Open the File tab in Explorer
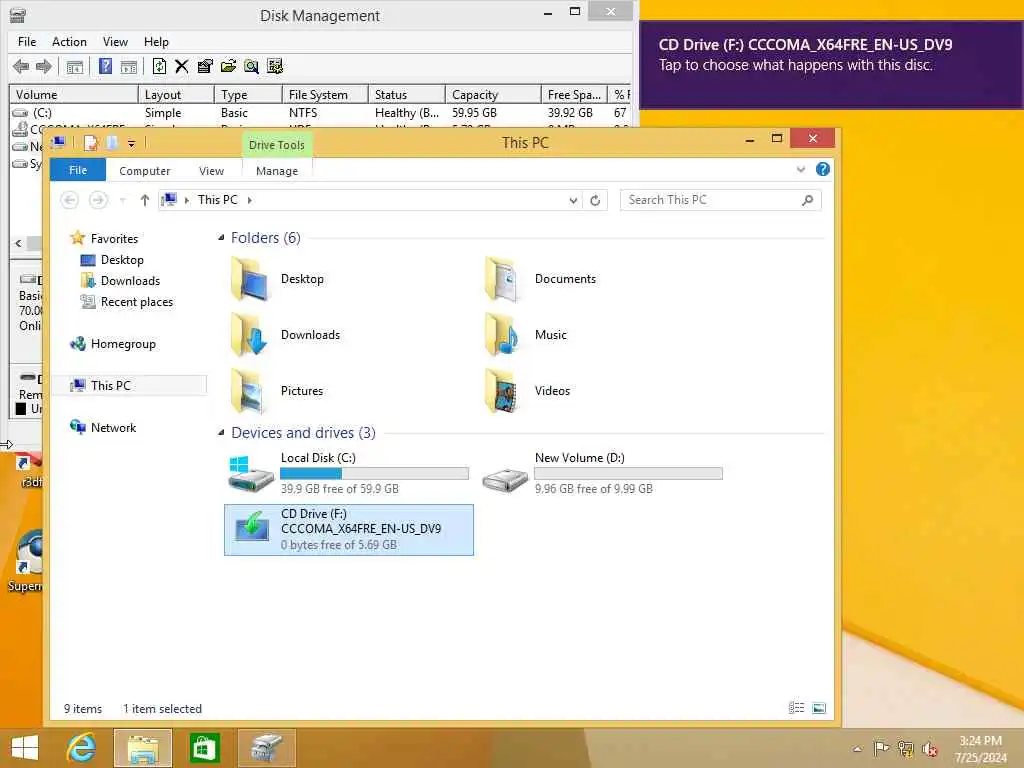Screen dimensions: 1024x768 [x=78, y=170]
